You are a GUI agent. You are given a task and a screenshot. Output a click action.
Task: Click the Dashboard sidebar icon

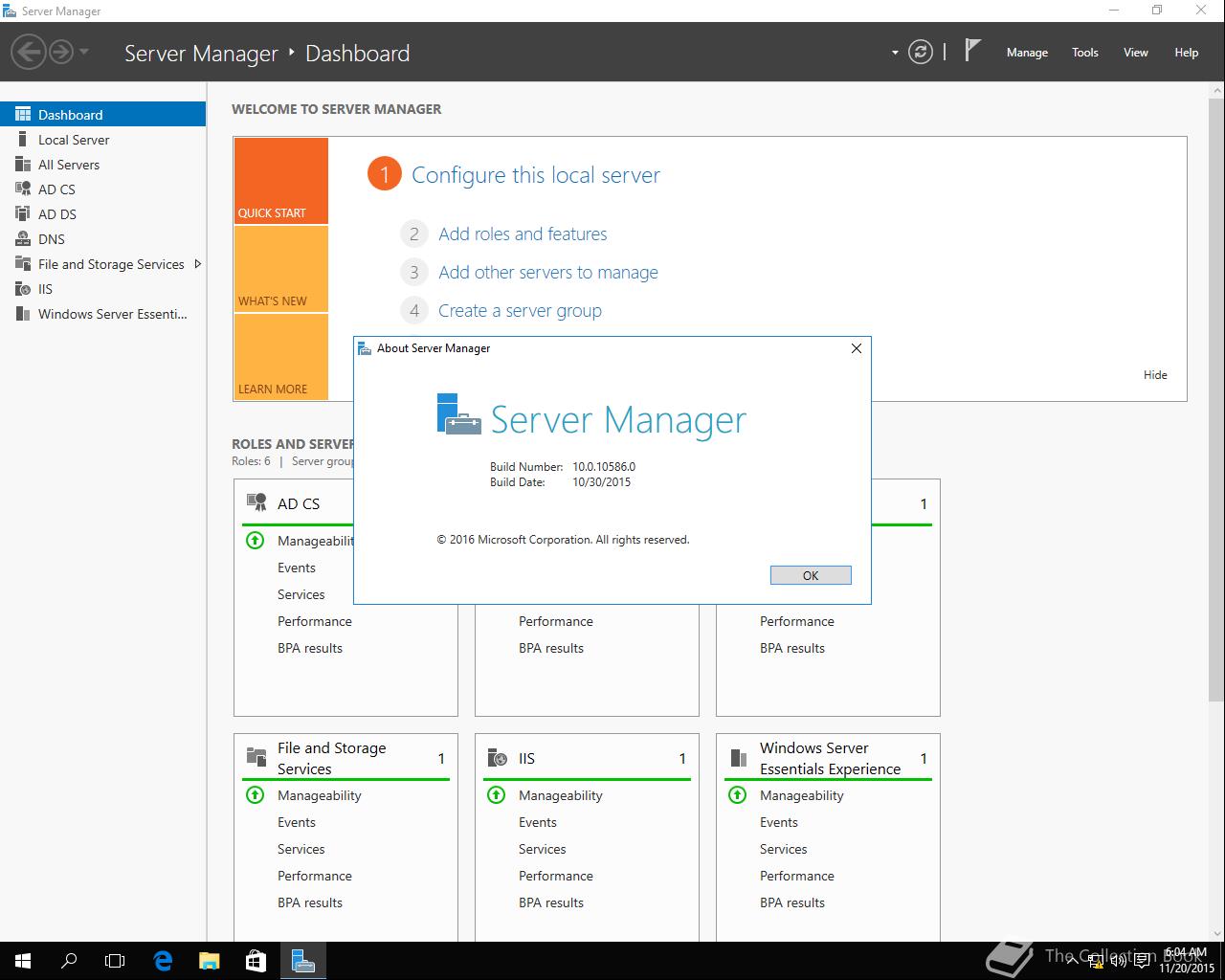click(23, 114)
